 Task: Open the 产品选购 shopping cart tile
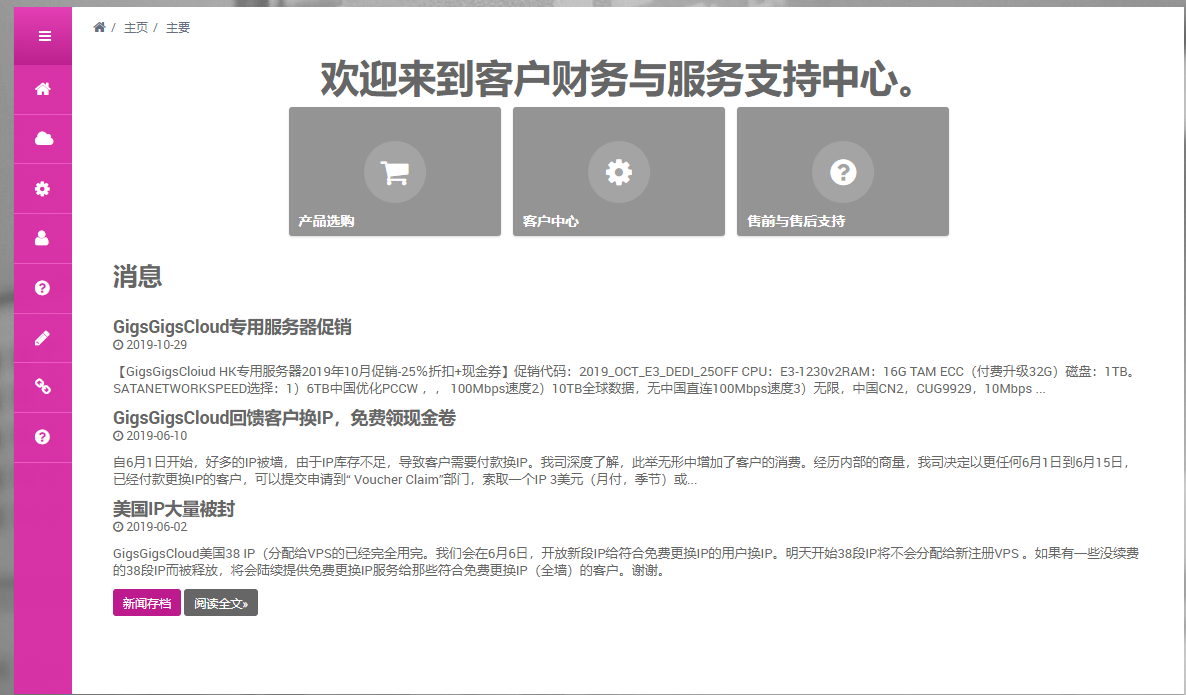394,172
